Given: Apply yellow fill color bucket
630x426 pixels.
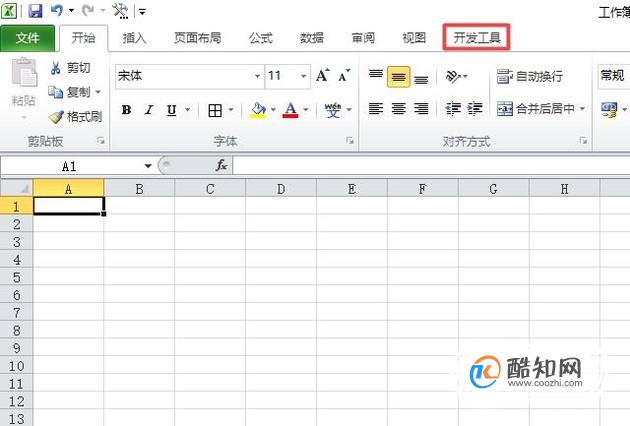Looking at the screenshot, I should click(x=258, y=110).
